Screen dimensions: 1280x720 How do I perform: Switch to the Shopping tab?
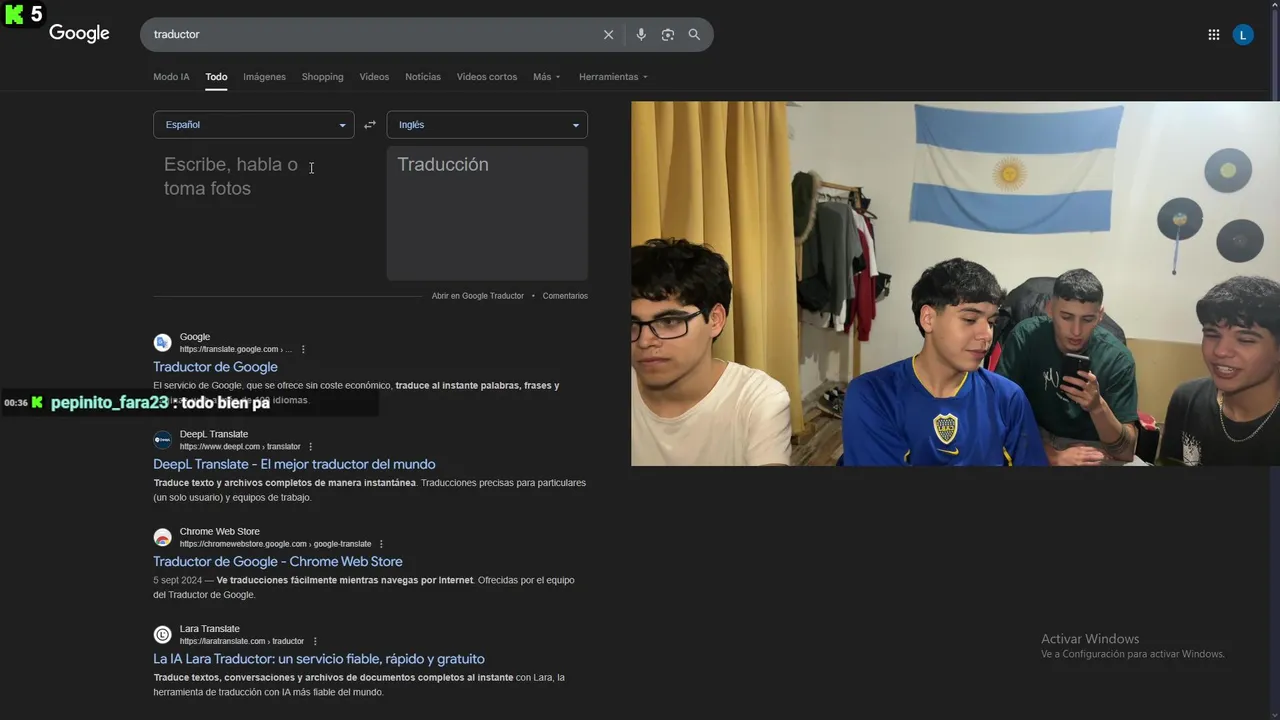point(322,77)
